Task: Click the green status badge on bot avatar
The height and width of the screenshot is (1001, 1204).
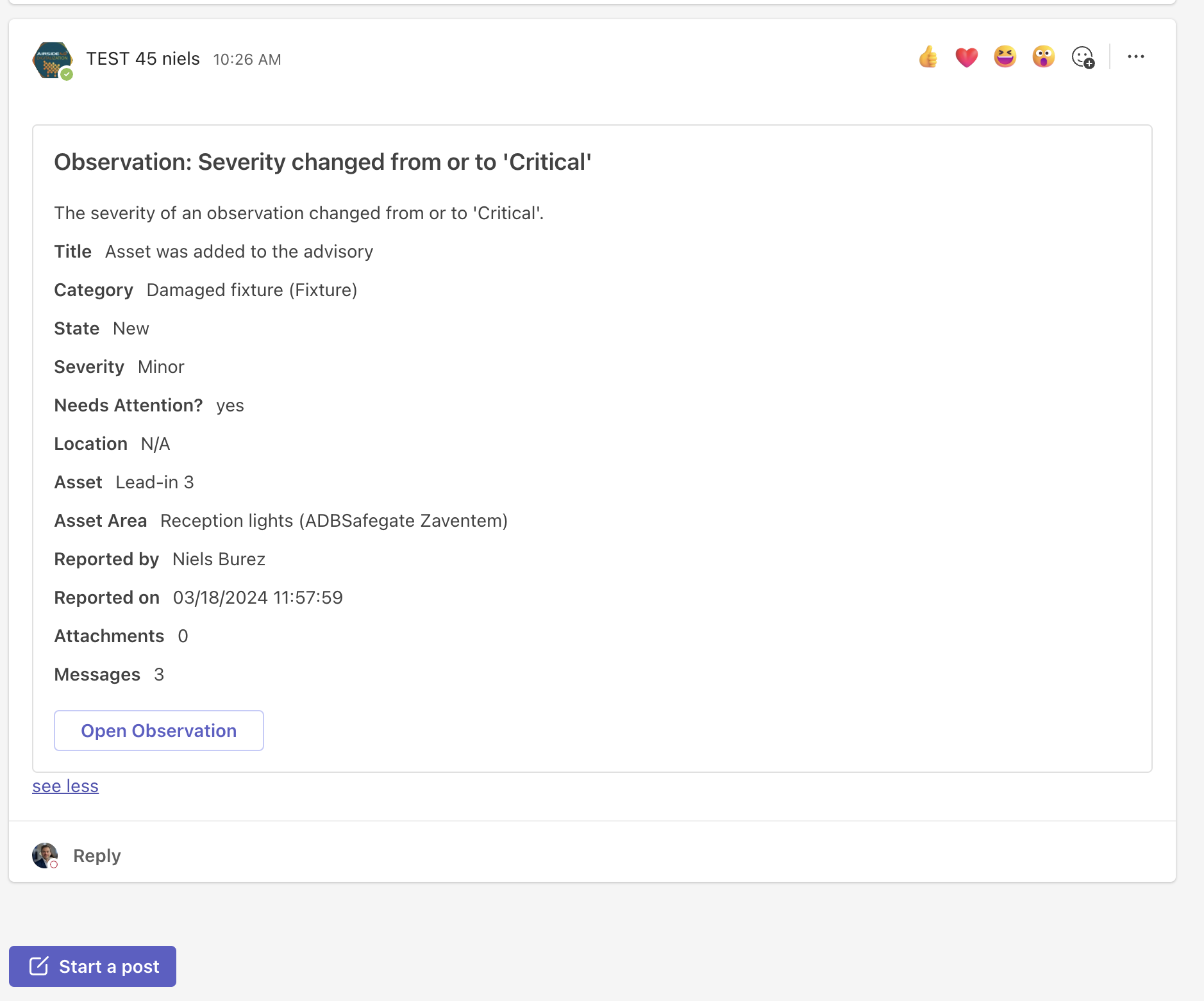Action: [67, 74]
